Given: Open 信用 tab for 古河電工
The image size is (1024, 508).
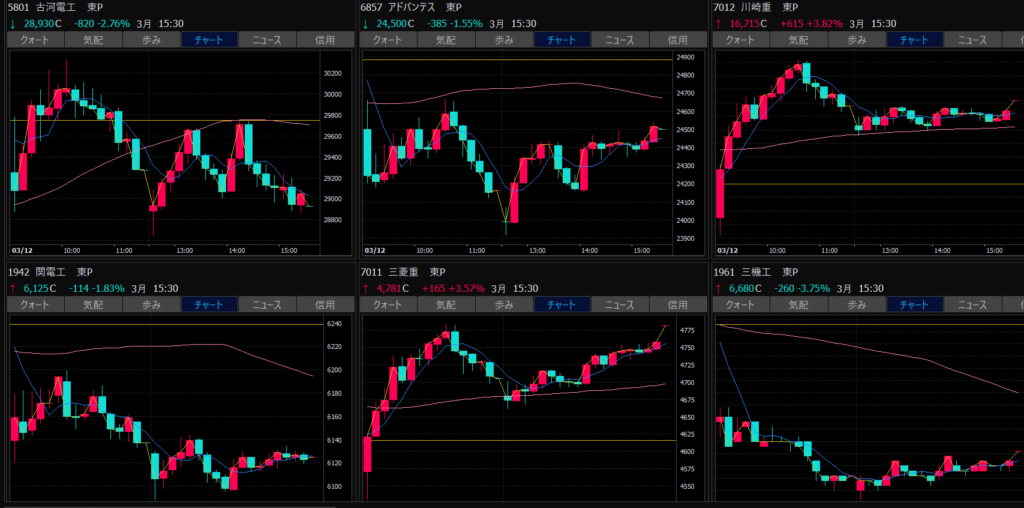Looking at the screenshot, I should coord(325,40).
